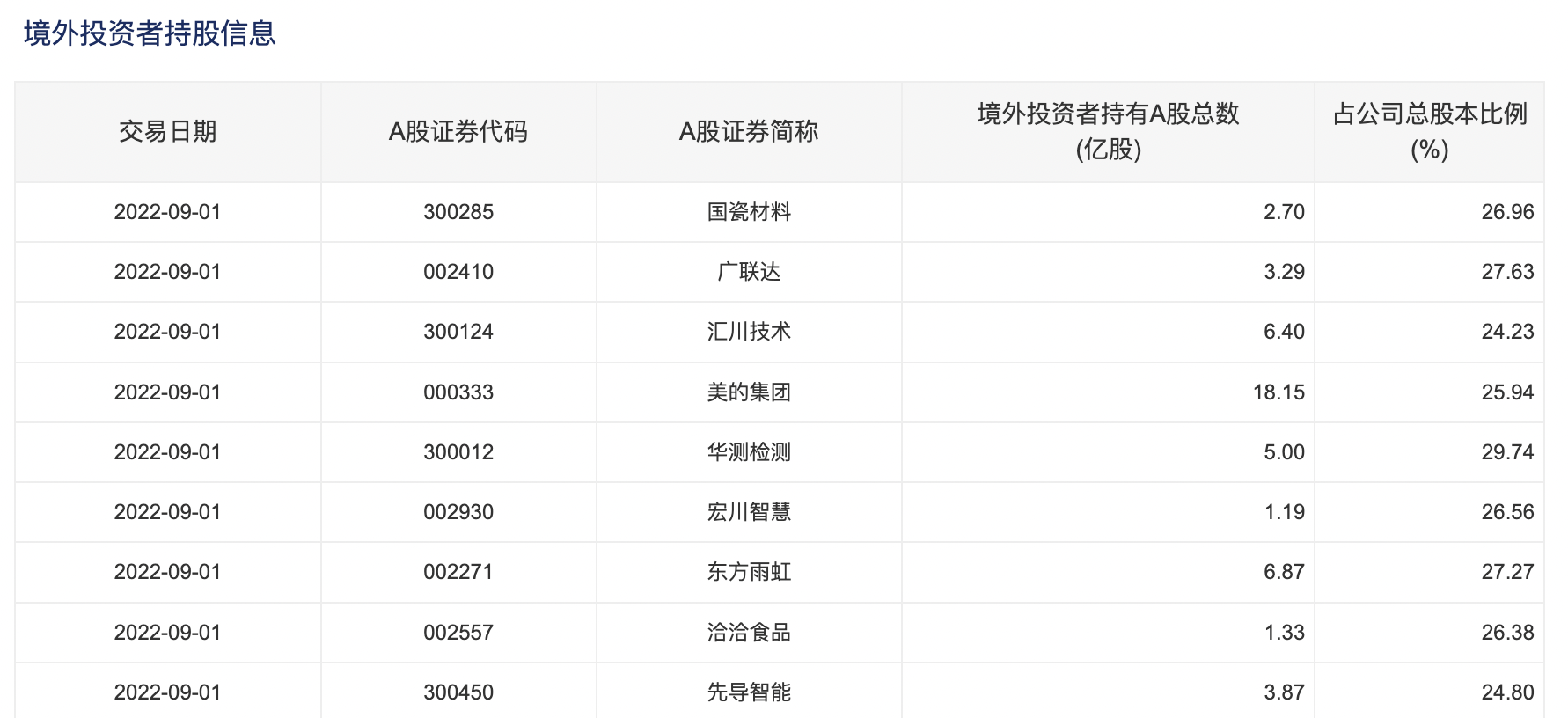Image resolution: width=1568 pixels, height=718 pixels.
Task: Select the 国瓷材料 stock name
Action: click(x=749, y=212)
